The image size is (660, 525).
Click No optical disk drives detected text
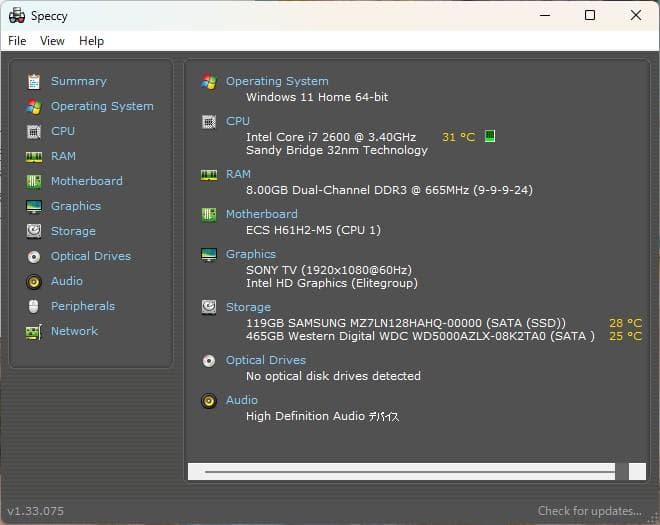coord(333,376)
